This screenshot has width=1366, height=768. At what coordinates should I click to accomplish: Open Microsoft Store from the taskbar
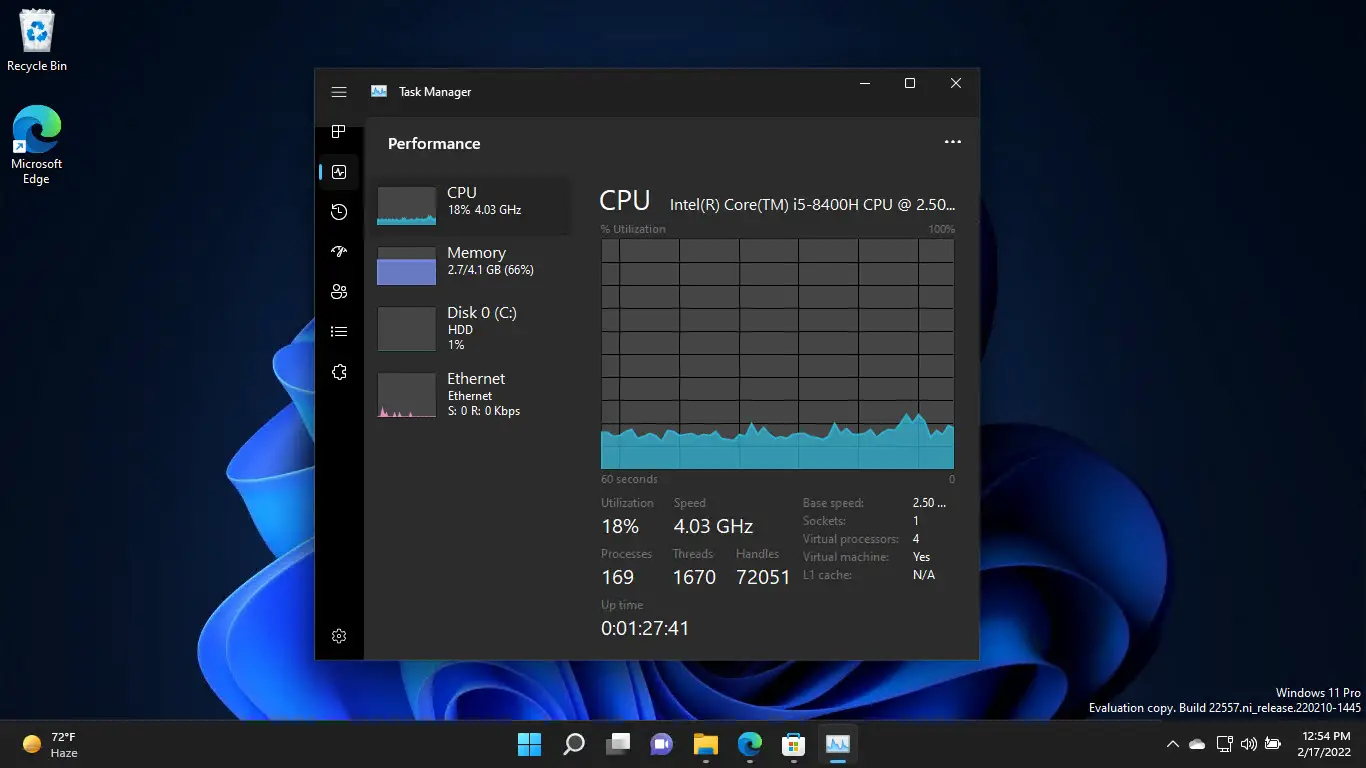(794, 744)
